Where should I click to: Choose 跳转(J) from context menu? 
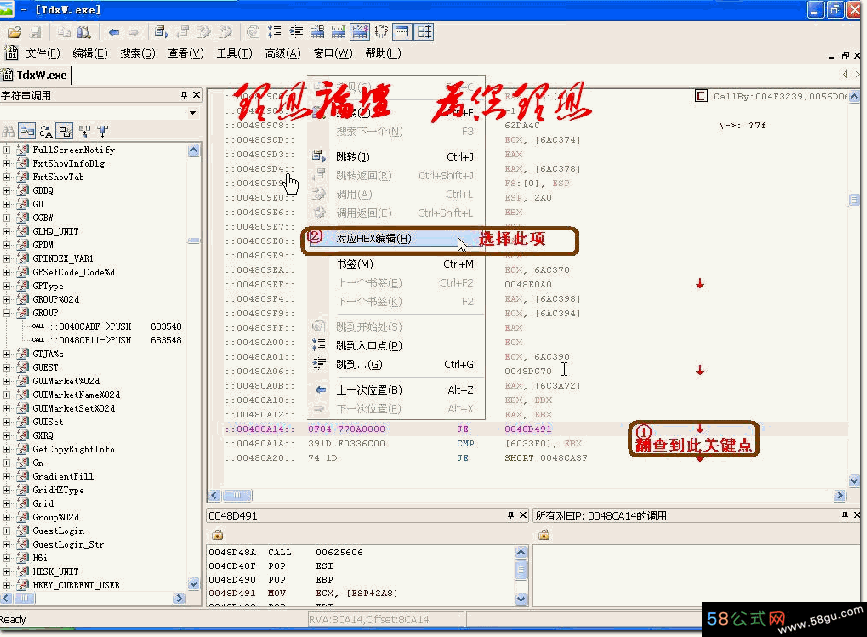[x=353, y=157]
